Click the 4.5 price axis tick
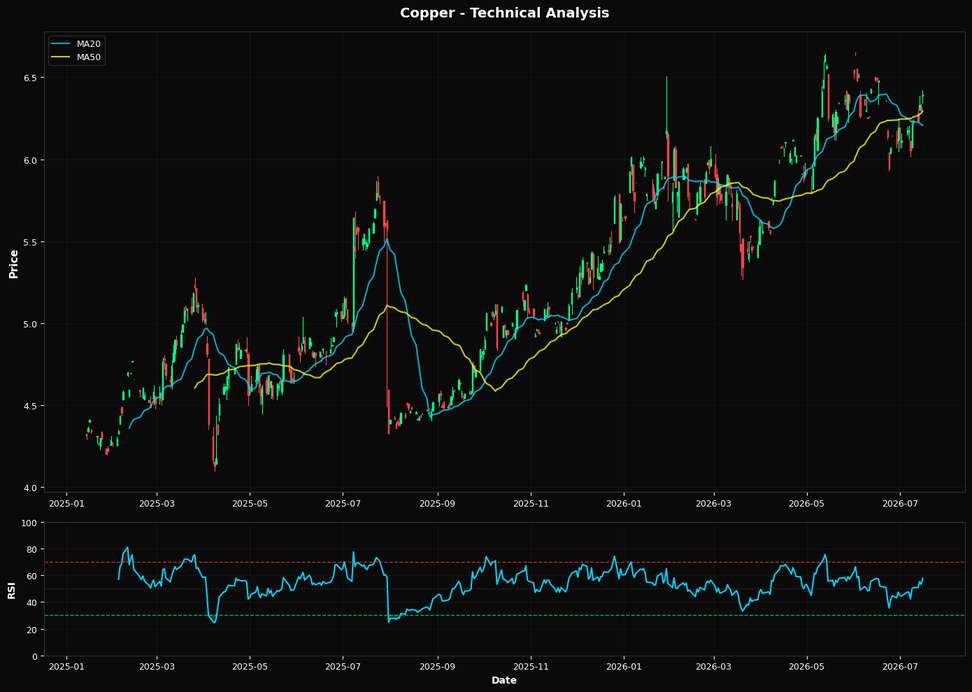The height and width of the screenshot is (692, 972). pos(32,406)
